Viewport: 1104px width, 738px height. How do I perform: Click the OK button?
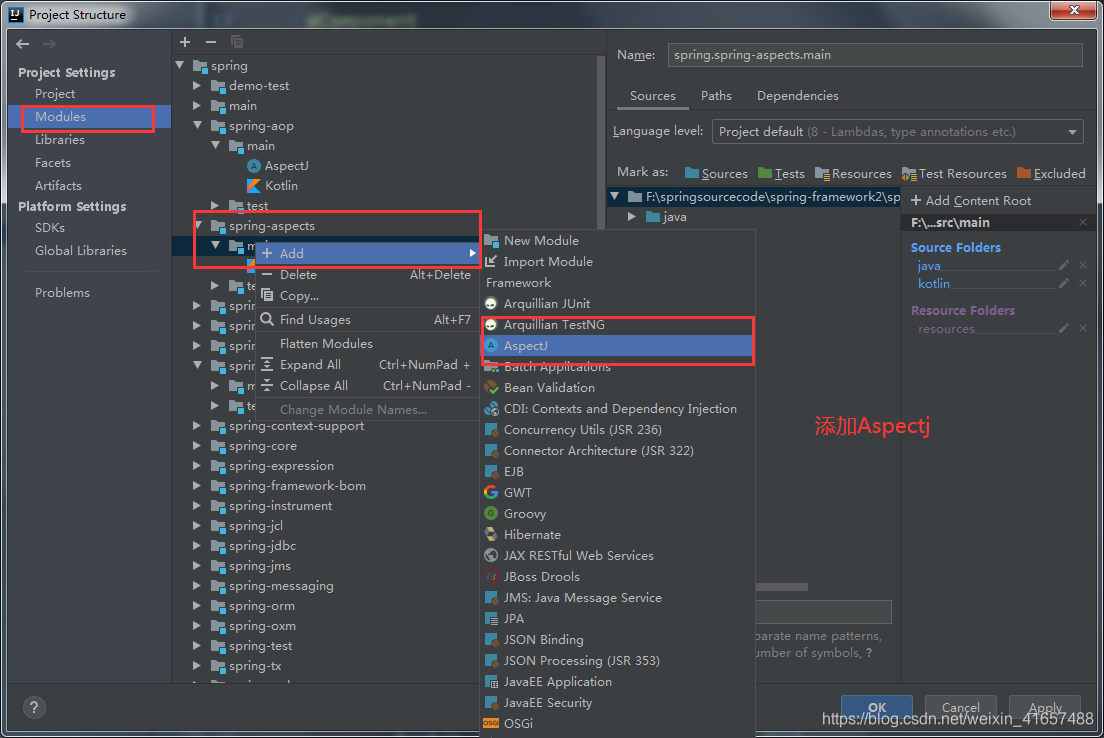tap(877, 708)
